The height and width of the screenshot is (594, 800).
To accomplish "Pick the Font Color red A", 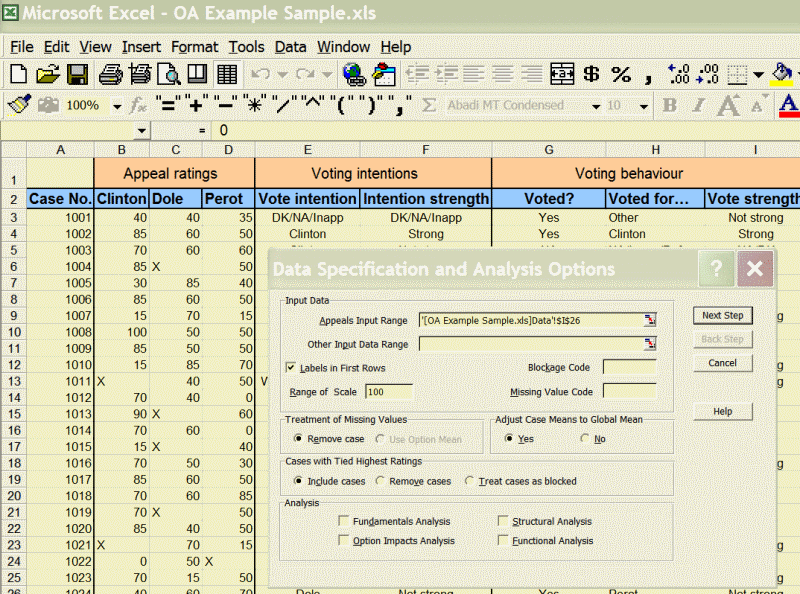I will (788, 105).
